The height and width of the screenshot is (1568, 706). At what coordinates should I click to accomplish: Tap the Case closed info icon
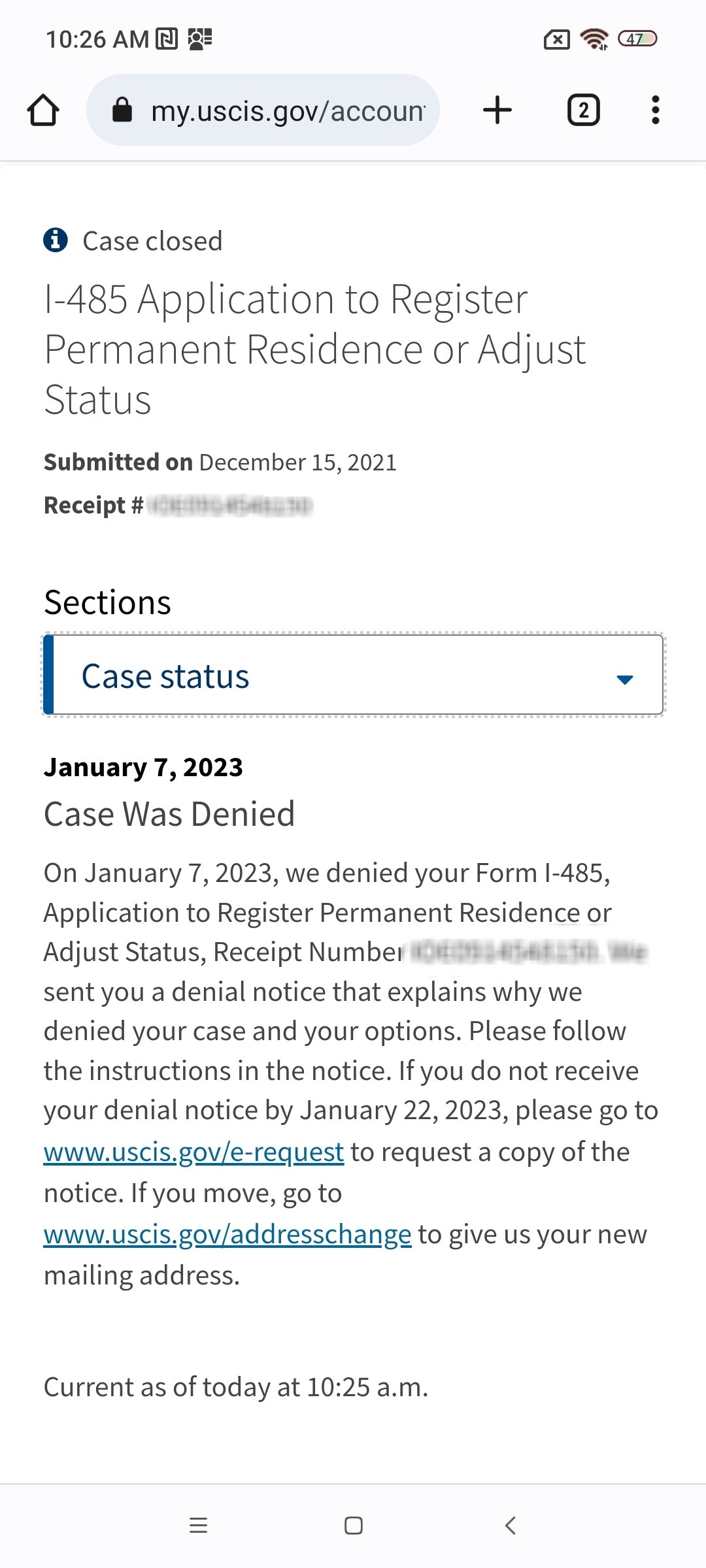[x=56, y=240]
